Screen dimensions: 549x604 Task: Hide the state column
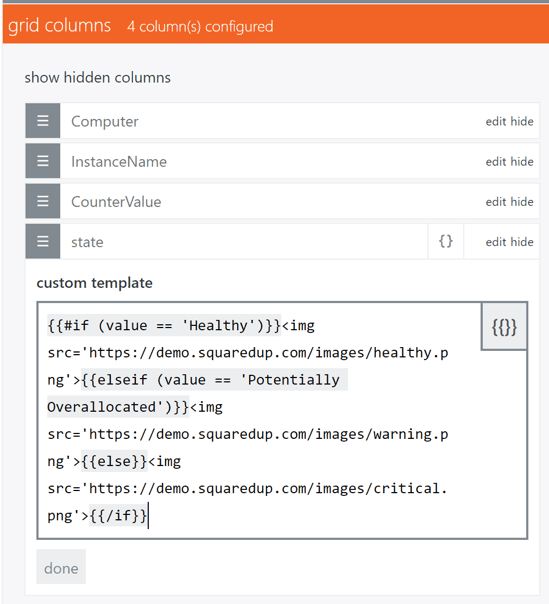coord(522,242)
